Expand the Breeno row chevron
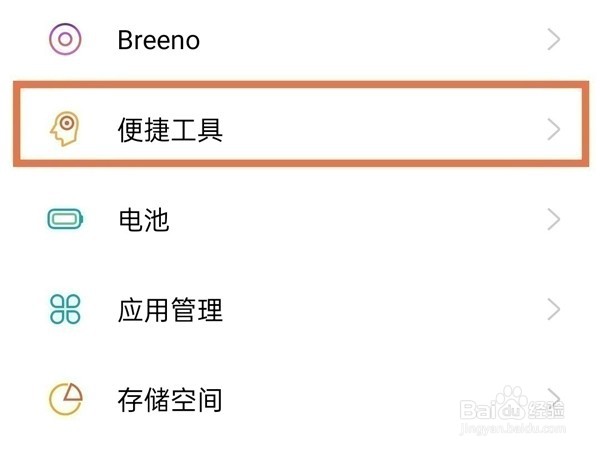Screen dimensions: 600x450 554,40
